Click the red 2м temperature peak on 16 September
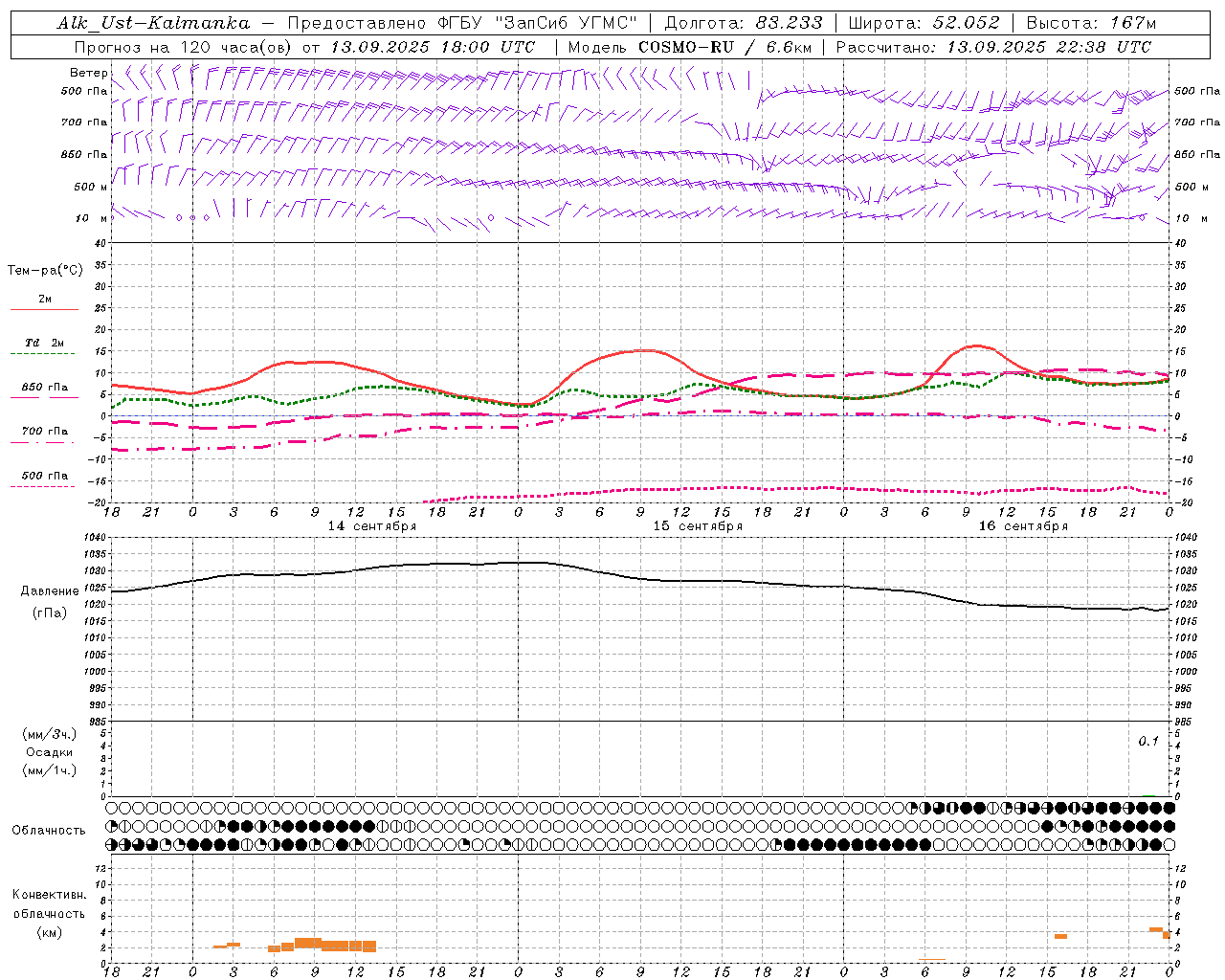This screenshot has width=1225, height=980. [x=976, y=346]
